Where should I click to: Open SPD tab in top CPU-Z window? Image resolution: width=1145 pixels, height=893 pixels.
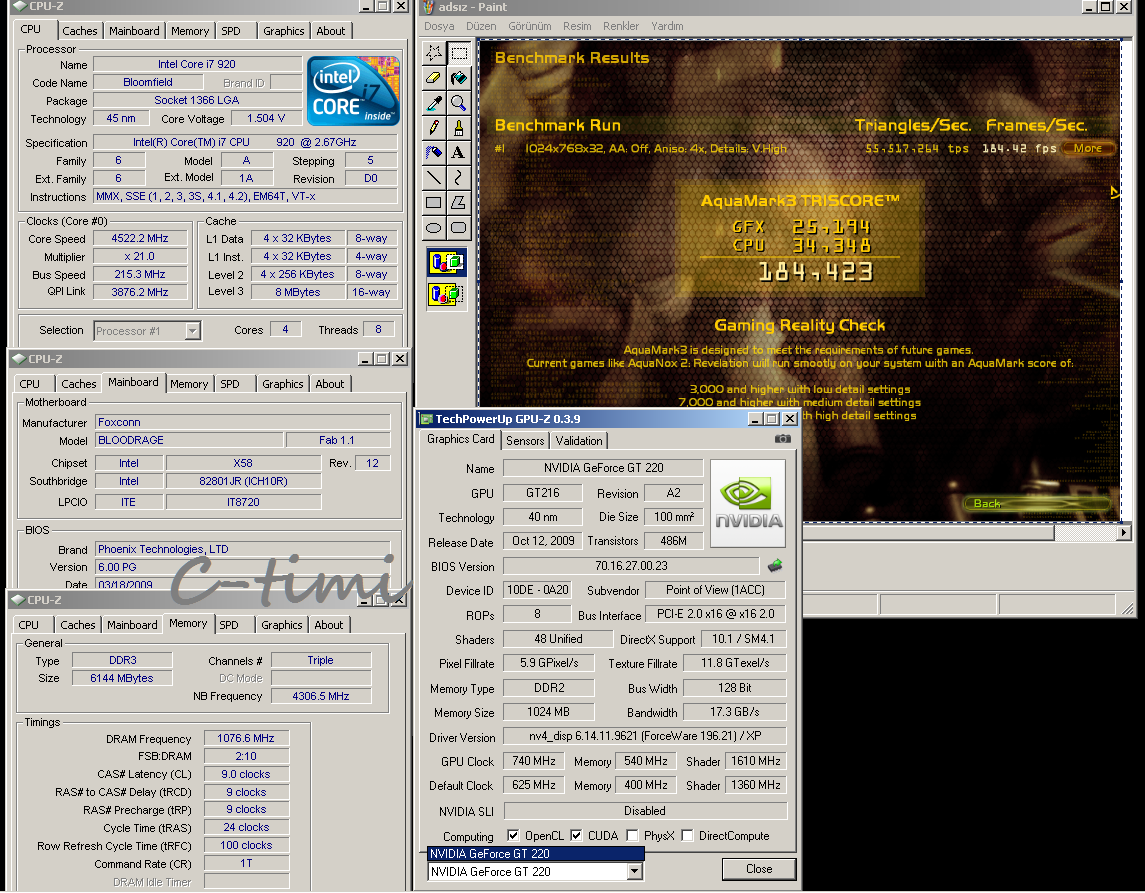click(x=231, y=31)
